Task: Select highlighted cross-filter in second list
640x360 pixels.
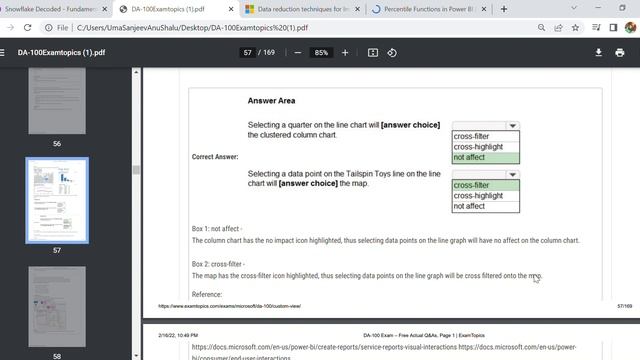Action: pyautogui.click(x=485, y=185)
